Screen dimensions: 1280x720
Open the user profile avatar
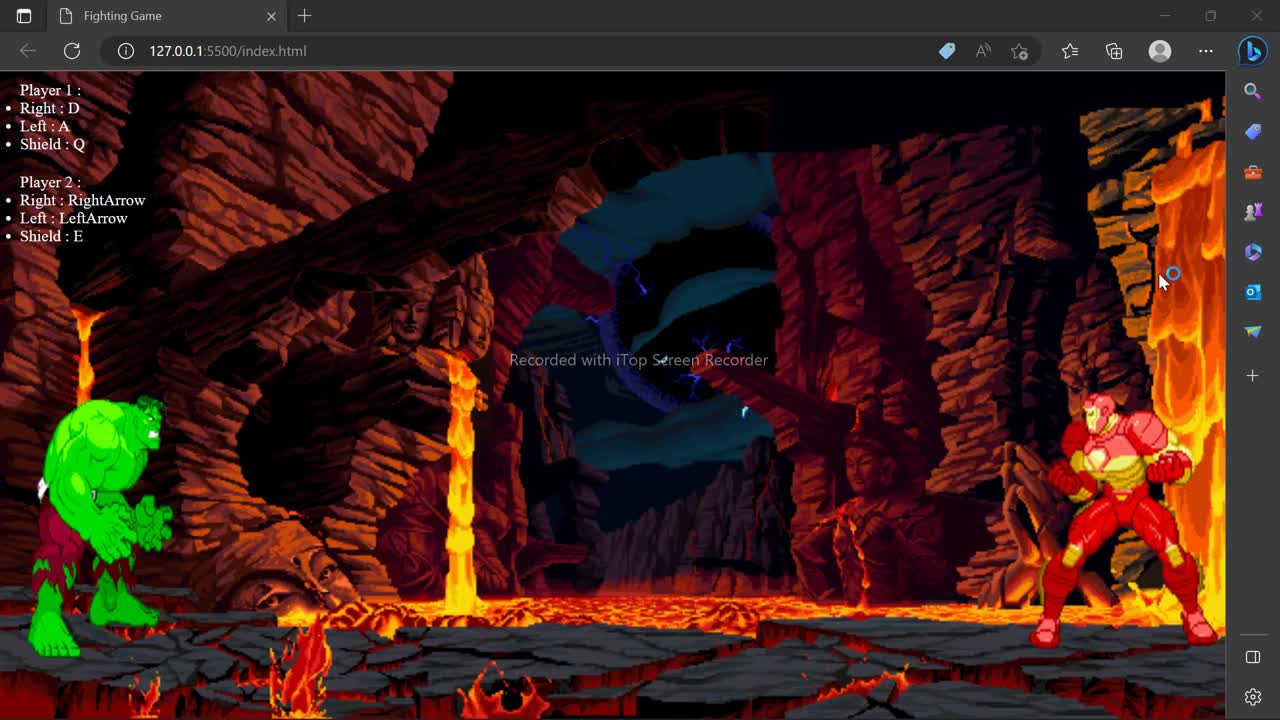click(1160, 51)
